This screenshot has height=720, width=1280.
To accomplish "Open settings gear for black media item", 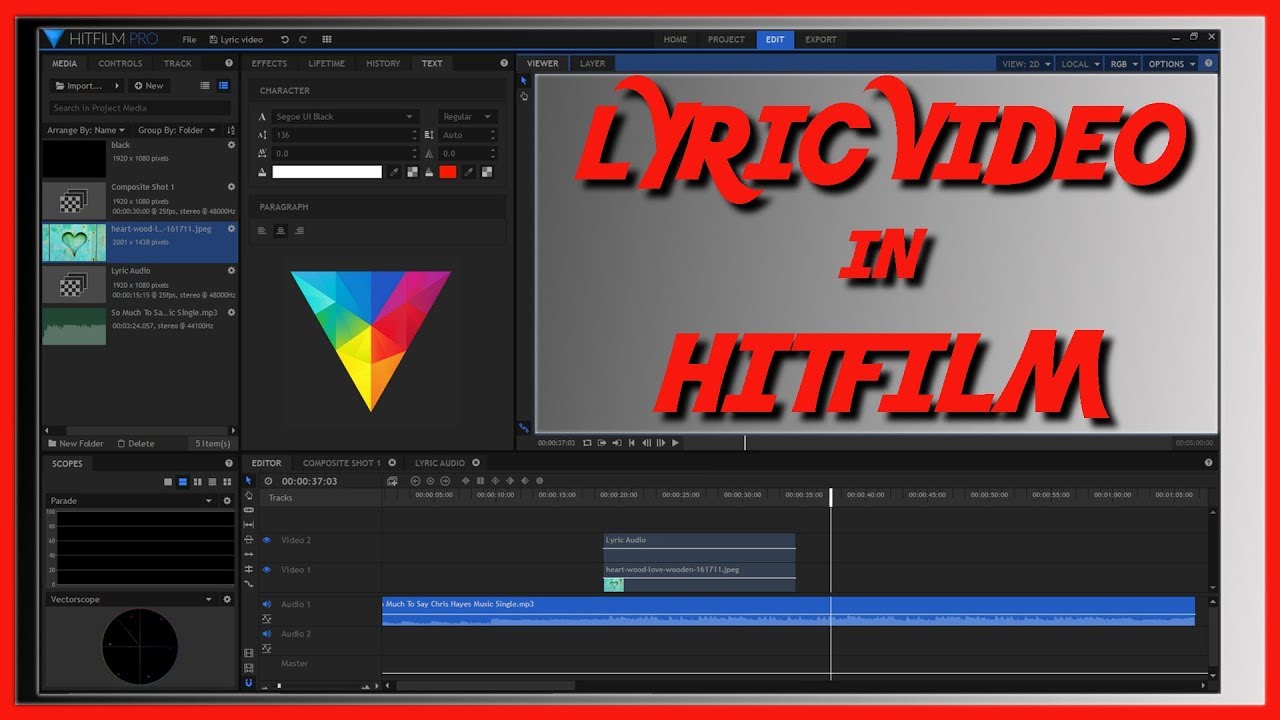I will click(231, 145).
